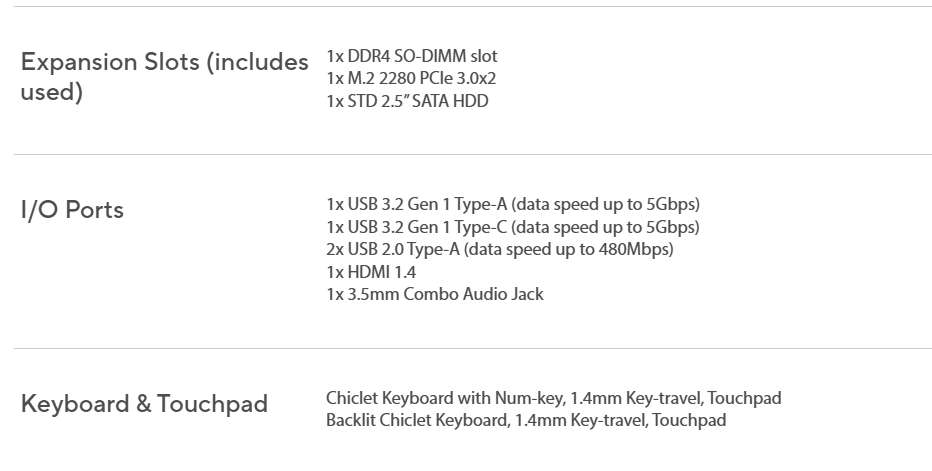Screen dimensions: 932x471
Task: Click the word "used)" in the heading
Action: pos(52,94)
